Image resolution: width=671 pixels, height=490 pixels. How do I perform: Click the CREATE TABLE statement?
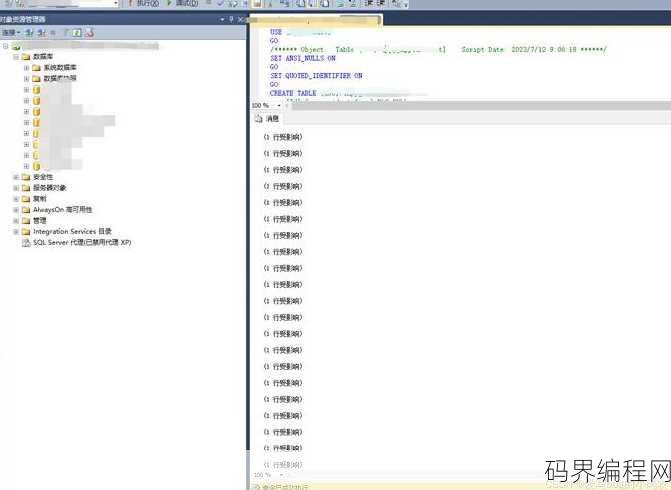(x=293, y=93)
